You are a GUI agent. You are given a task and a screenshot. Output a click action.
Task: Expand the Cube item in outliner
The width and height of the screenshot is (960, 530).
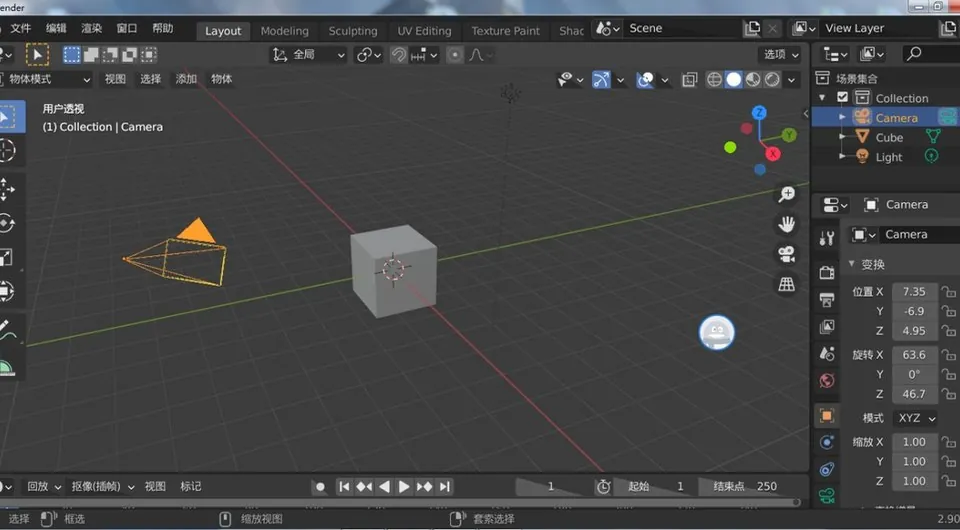pos(842,137)
